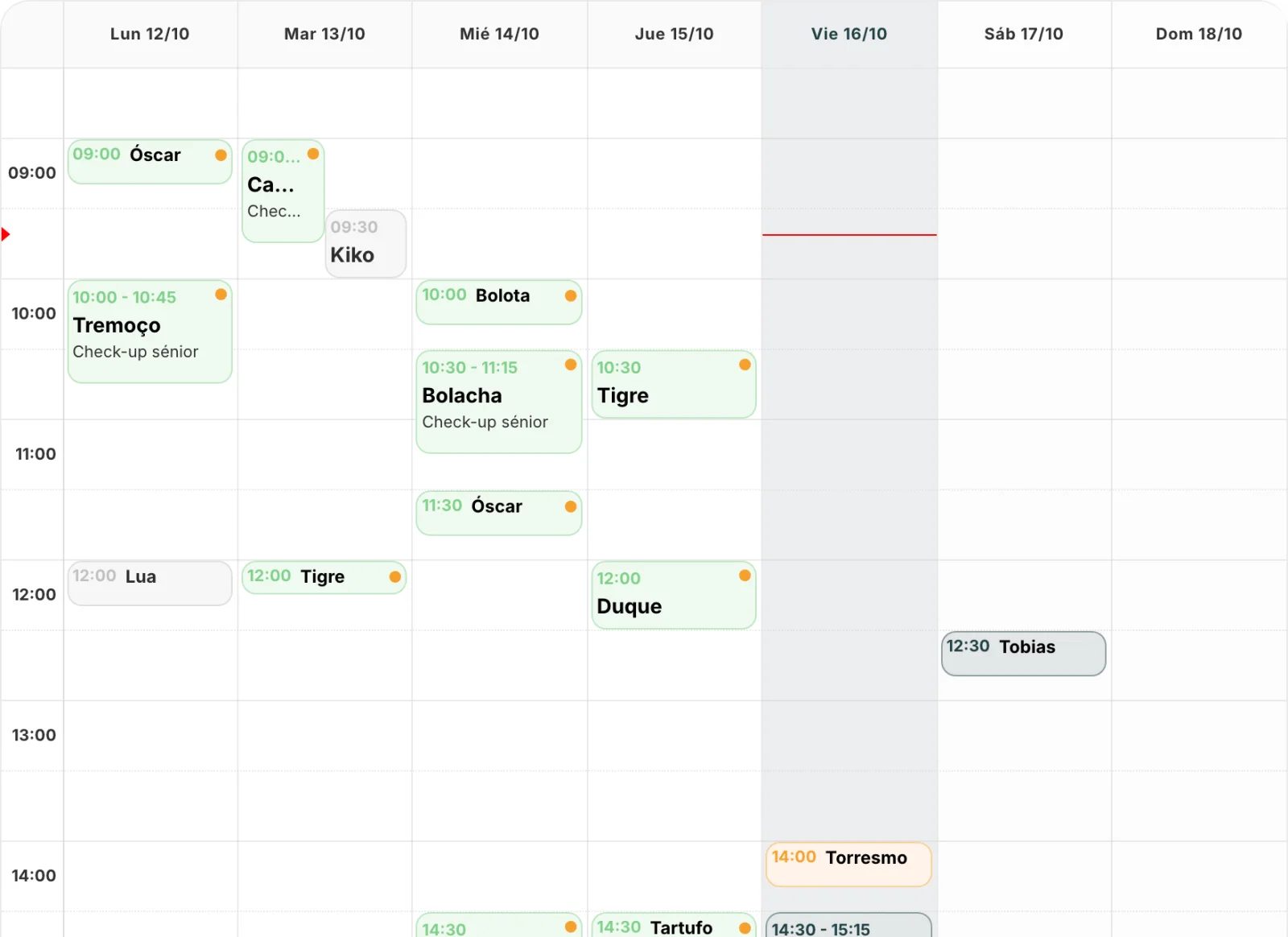
Task: Open the Tartufo 14:30 appointment
Action: (x=674, y=925)
